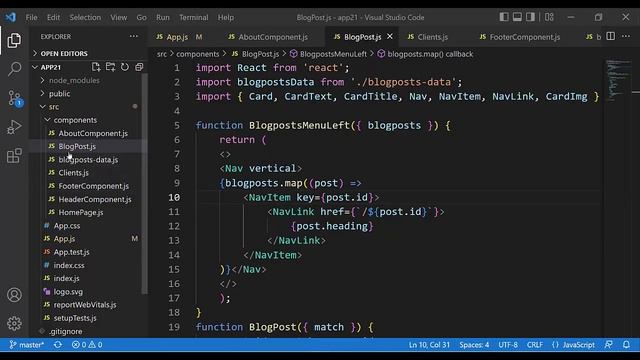The width and height of the screenshot is (640, 360).
Task: Switch to the Clients.js tab
Action: tap(433, 37)
